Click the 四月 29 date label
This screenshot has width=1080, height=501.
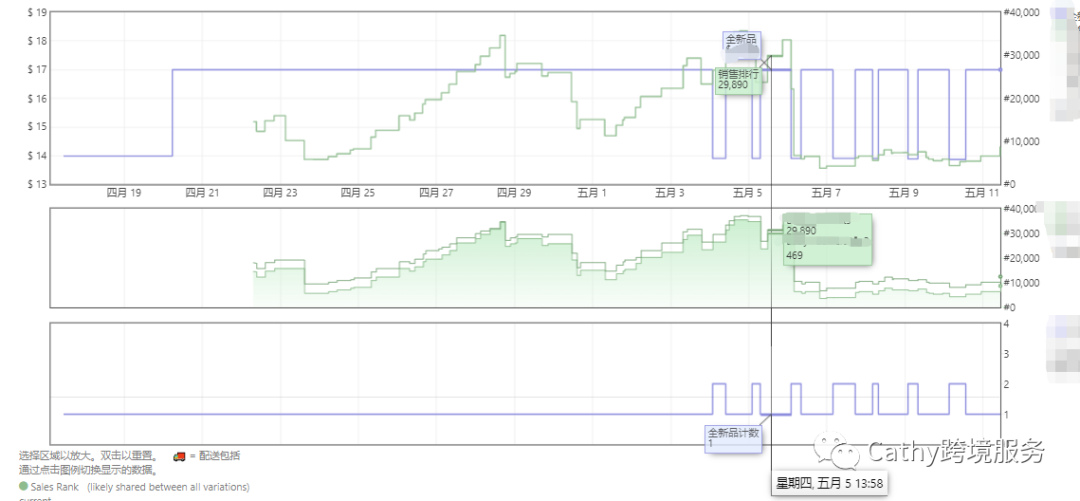click(515, 194)
